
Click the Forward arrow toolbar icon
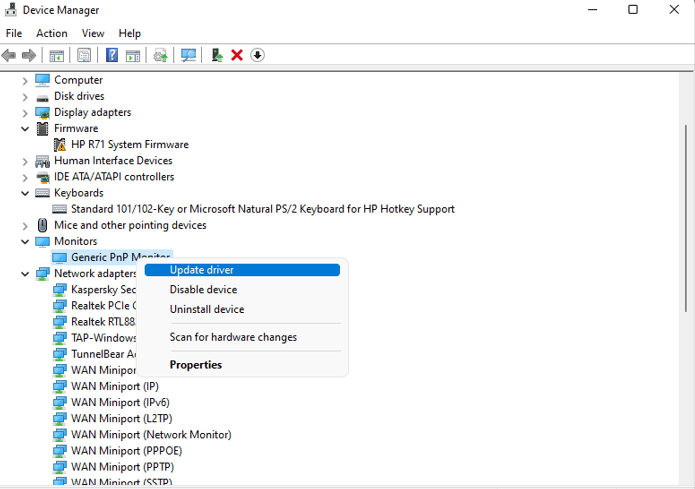(x=29, y=55)
